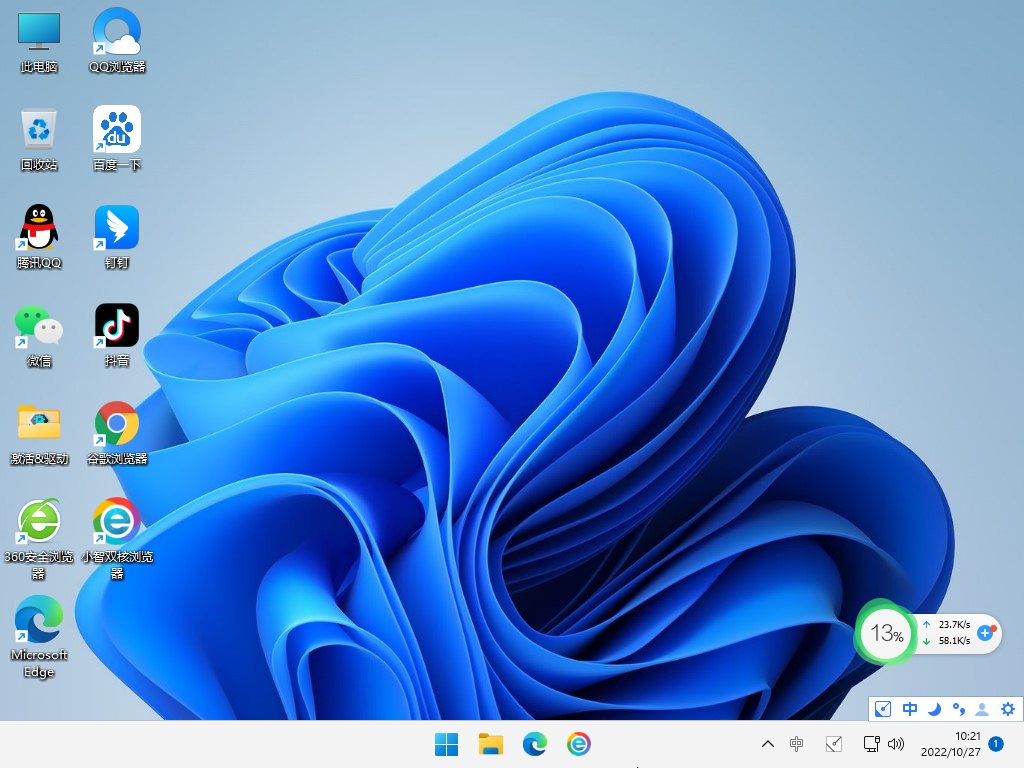The image size is (1024, 768).
Task: Open the 此电脑 (This PC) desktop icon
Action: click(x=38, y=40)
